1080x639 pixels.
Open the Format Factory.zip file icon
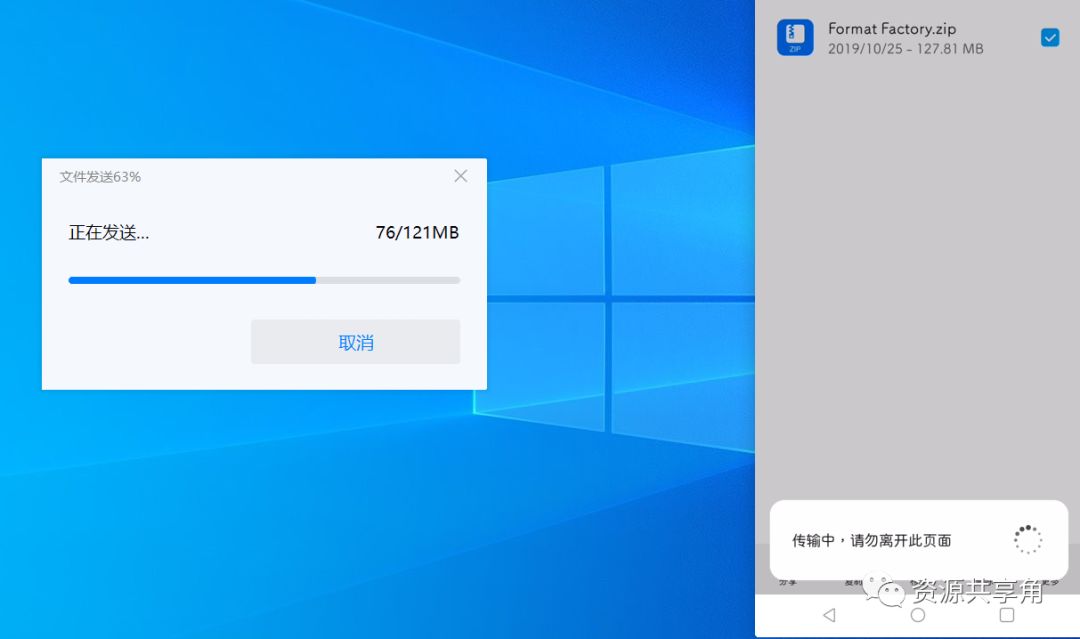tap(795, 37)
